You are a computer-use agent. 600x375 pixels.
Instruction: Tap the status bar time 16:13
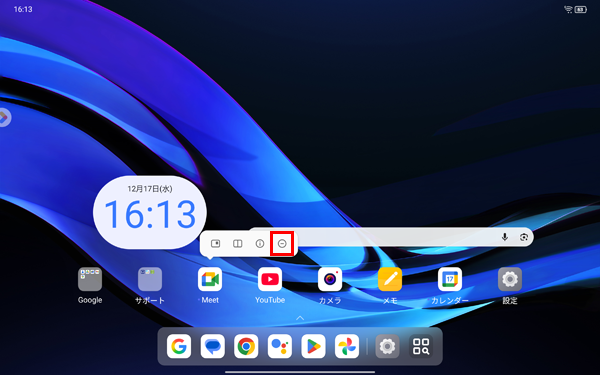pyautogui.click(x=23, y=9)
